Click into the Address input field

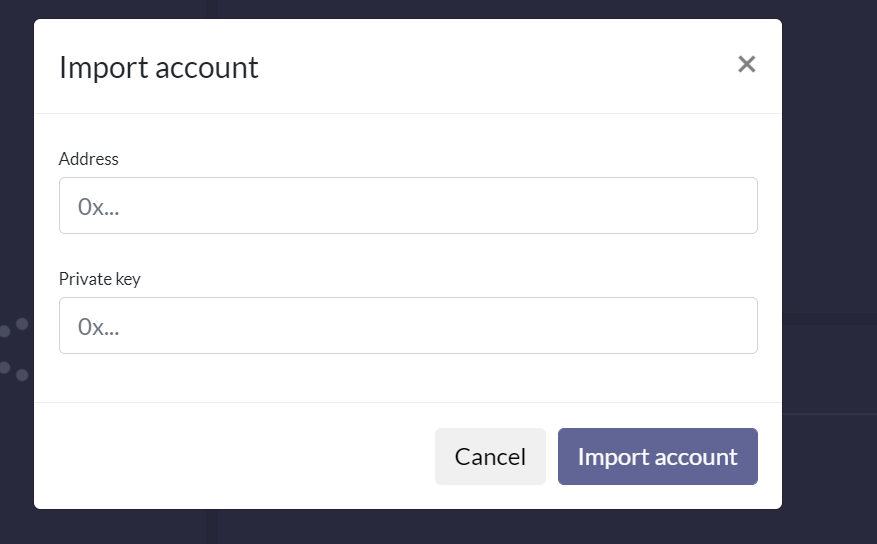(408, 206)
